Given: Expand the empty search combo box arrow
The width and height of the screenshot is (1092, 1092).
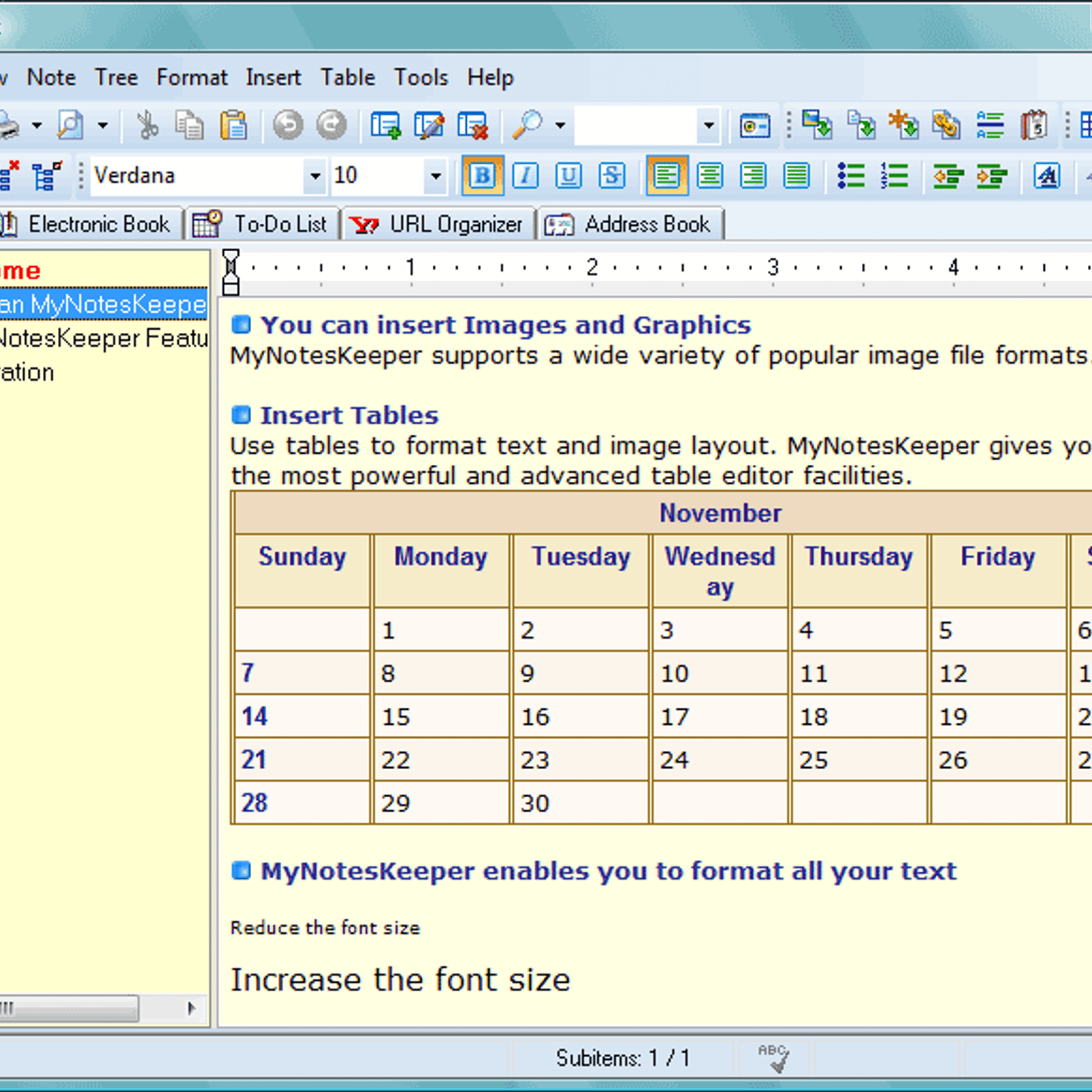Looking at the screenshot, I should 708,126.
